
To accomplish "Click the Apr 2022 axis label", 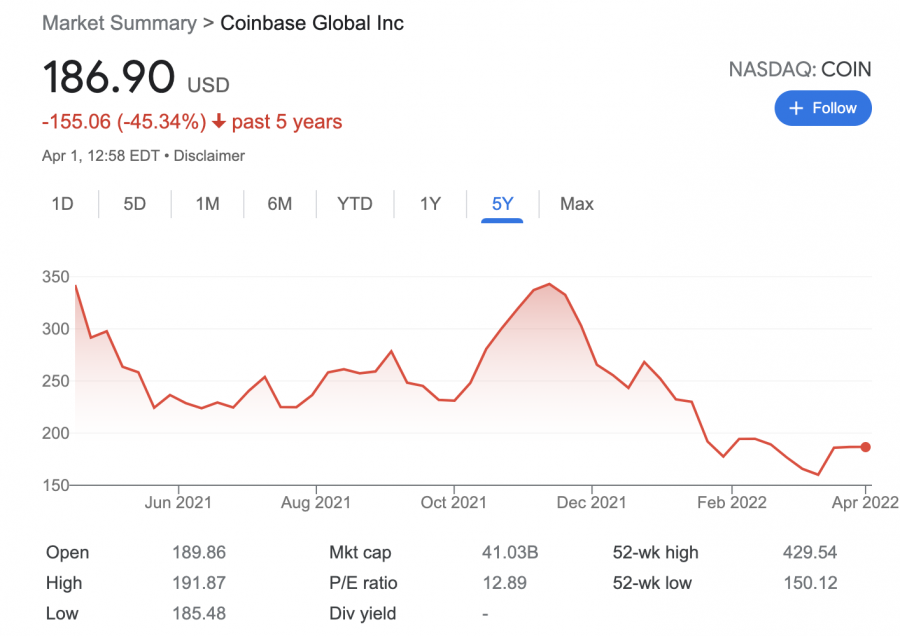I will pyautogui.click(x=865, y=503).
